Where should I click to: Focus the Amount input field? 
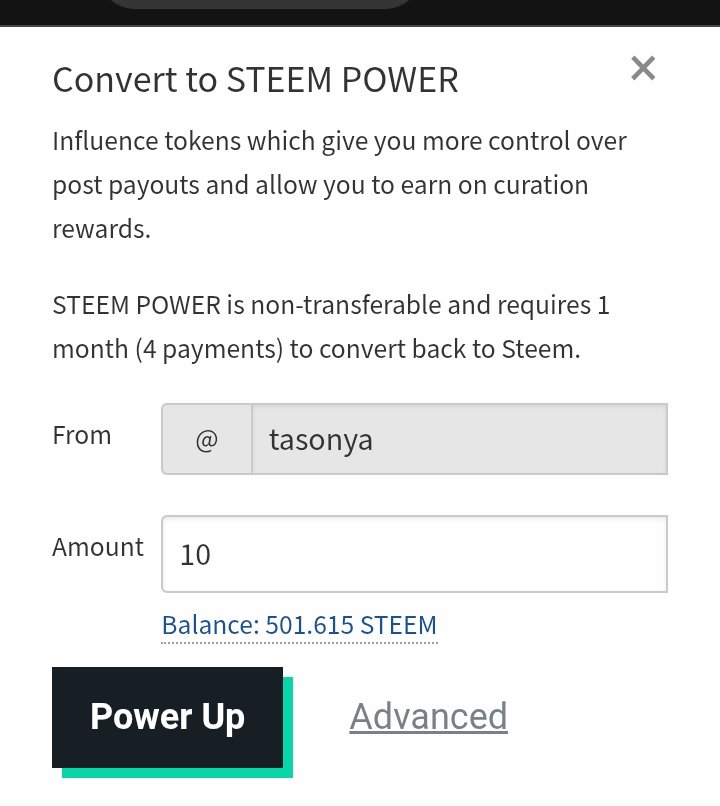tap(414, 554)
